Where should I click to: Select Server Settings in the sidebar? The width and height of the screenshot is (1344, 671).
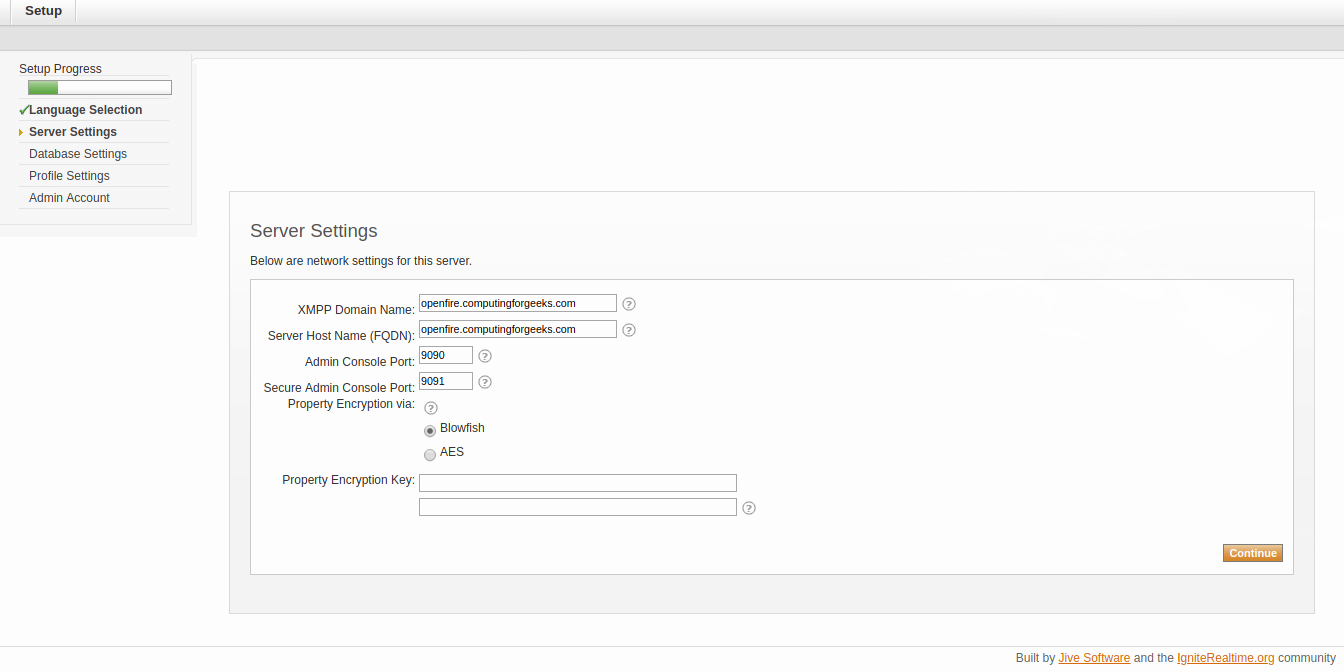[x=73, y=132]
